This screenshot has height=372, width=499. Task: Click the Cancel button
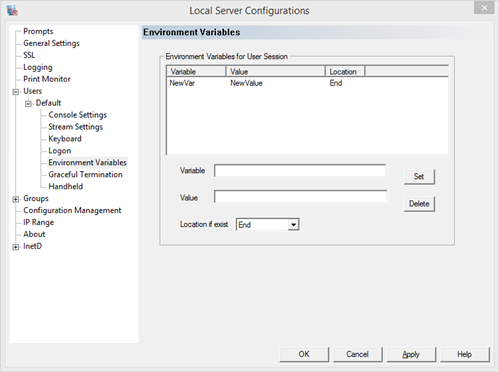point(357,354)
